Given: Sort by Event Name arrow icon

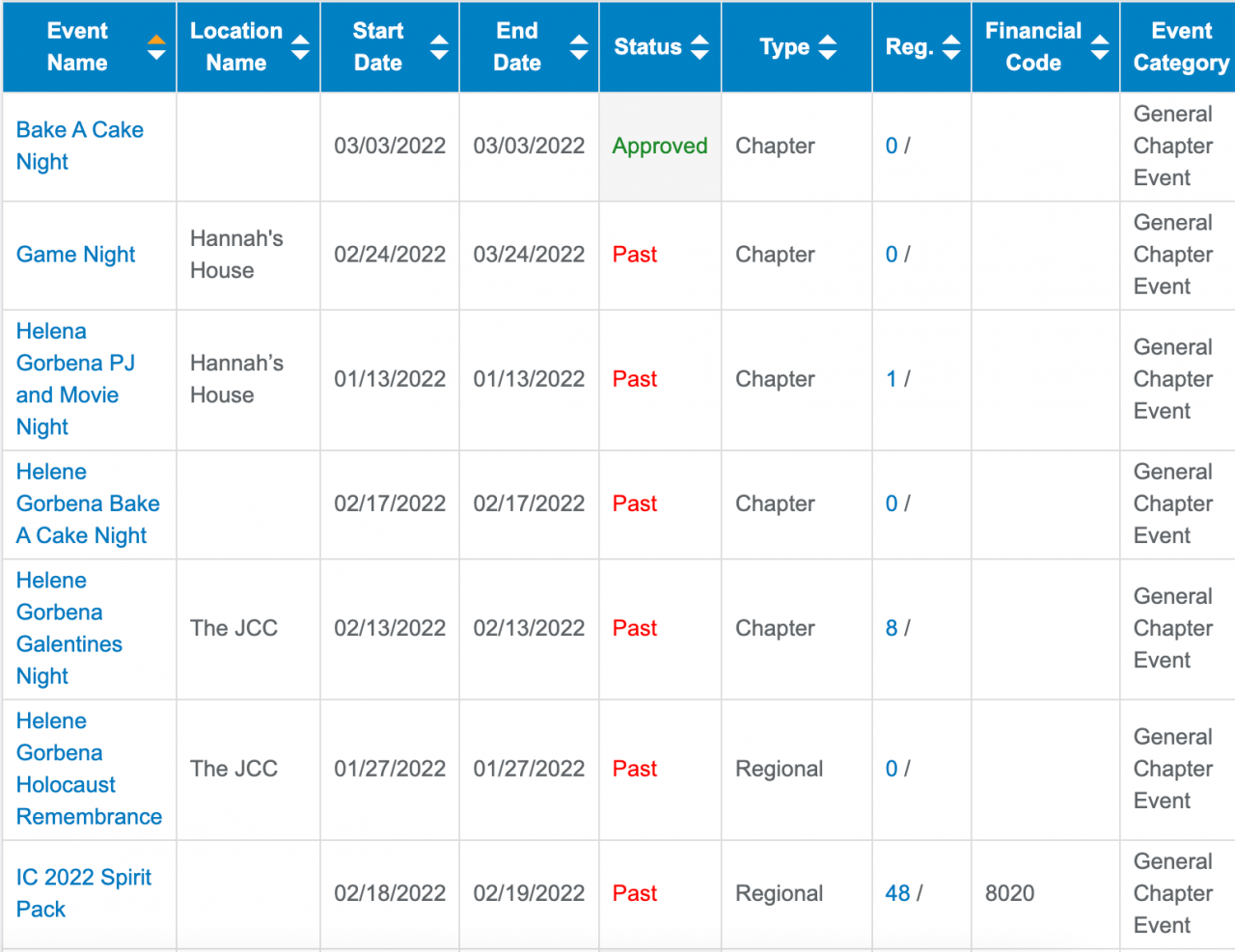Looking at the screenshot, I should coord(156,47).
